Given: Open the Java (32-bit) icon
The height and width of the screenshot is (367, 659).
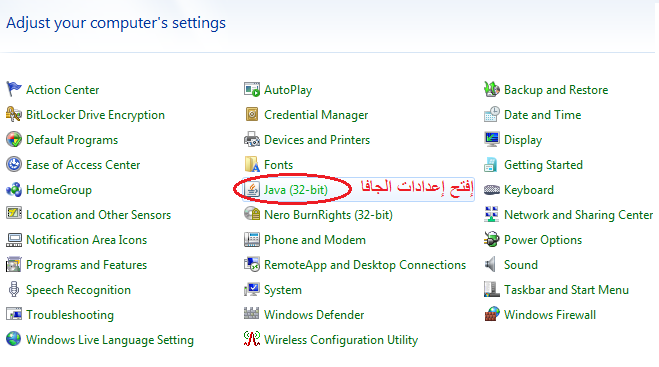Looking at the screenshot, I should pos(252,190).
